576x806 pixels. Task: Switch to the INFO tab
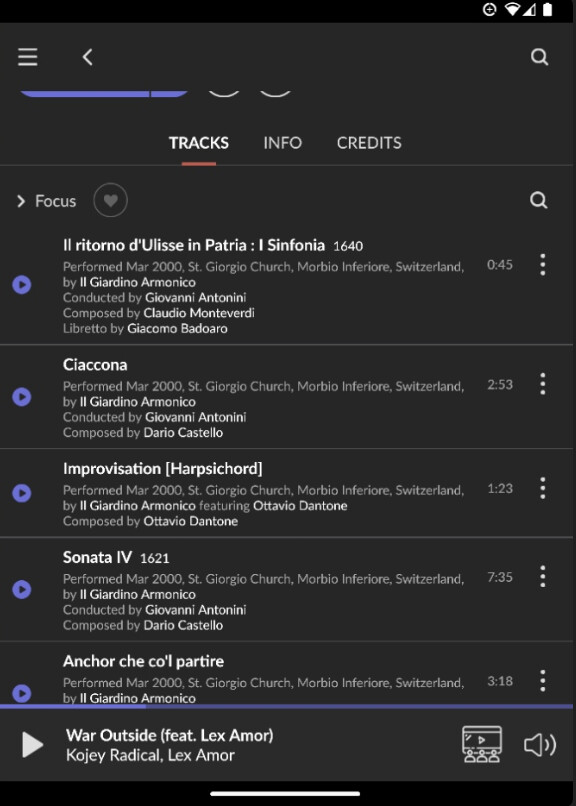pyautogui.click(x=283, y=143)
